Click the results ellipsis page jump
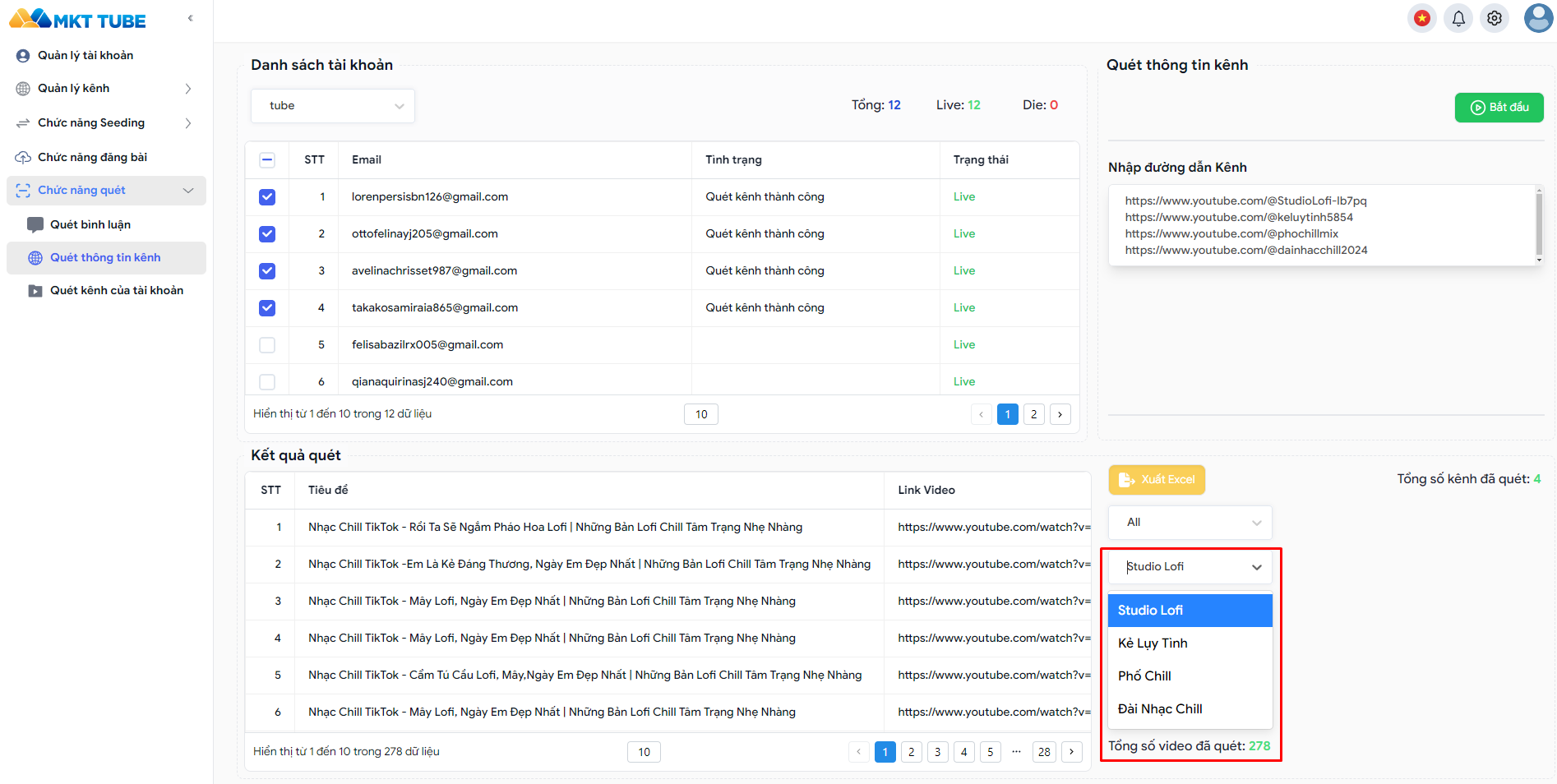The image size is (1557, 784). [x=1017, y=752]
